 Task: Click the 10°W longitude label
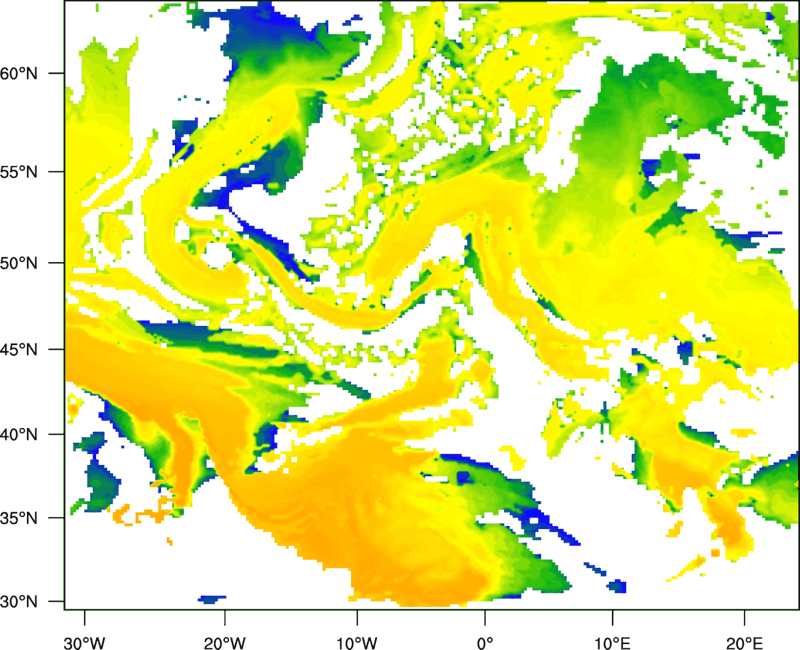pyautogui.click(x=356, y=643)
